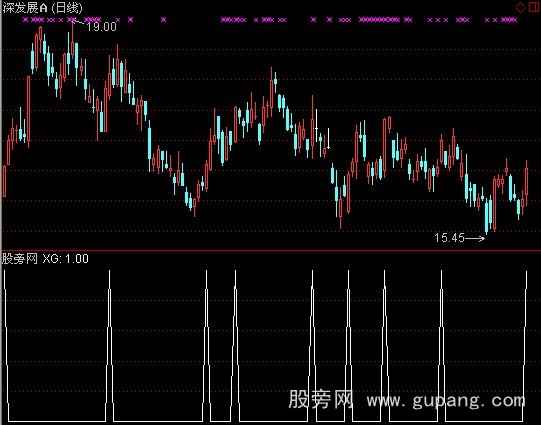
Task: Click the 19.00 high price label
Action: point(101,27)
